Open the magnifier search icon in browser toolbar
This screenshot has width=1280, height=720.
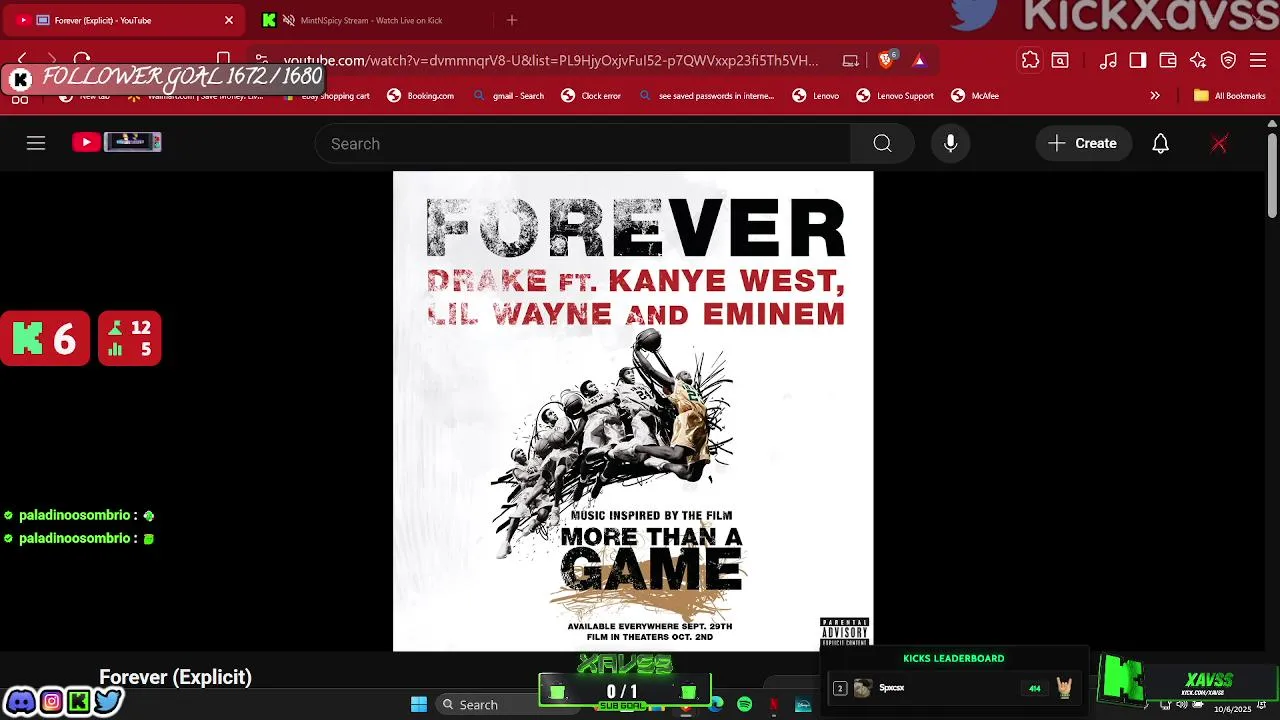[x=1060, y=61]
